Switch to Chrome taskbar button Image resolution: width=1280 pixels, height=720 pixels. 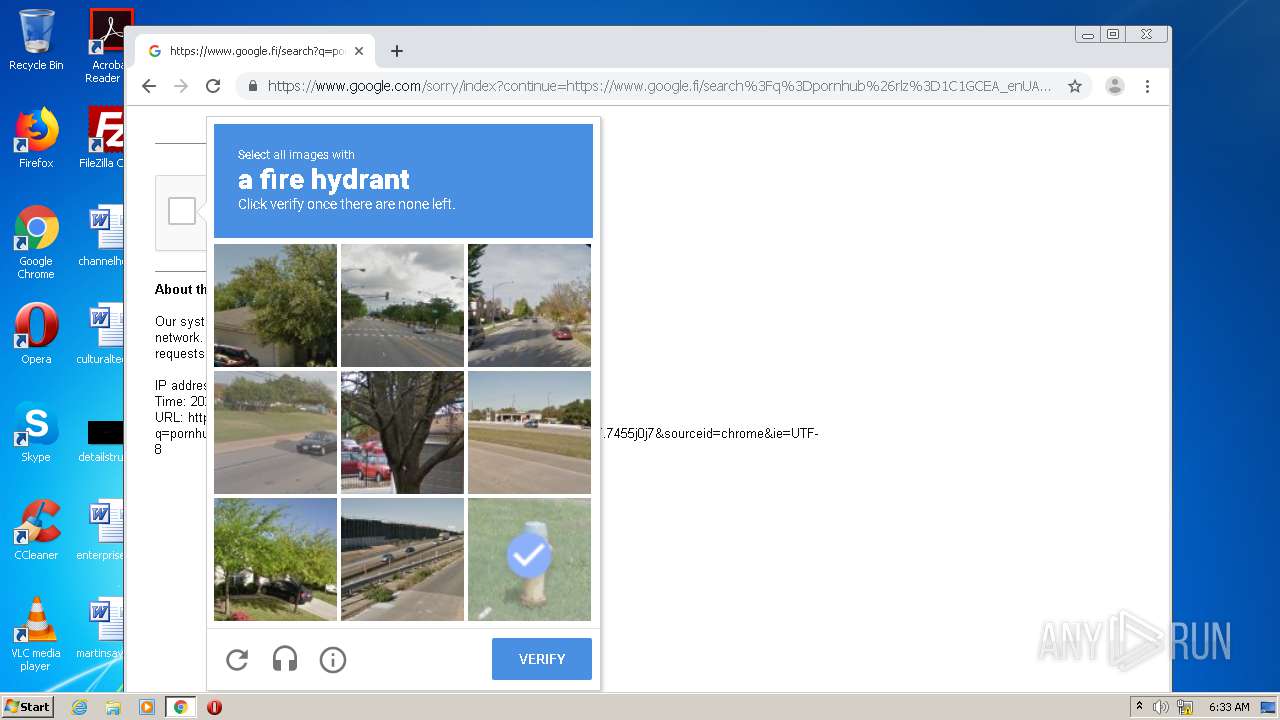tap(181, 707)
